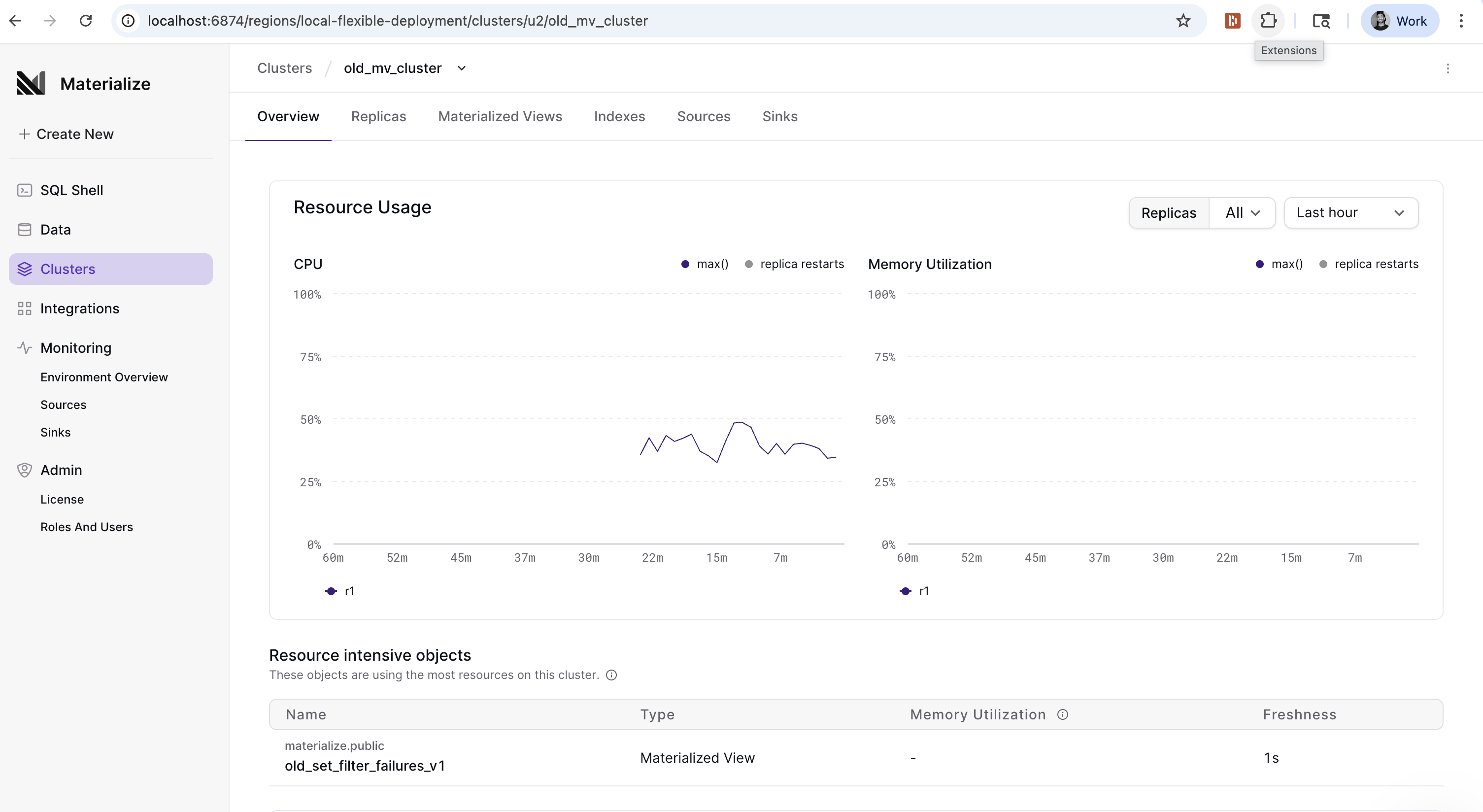
Task: Open Sinks under Monitoring in sidebar
Action: tap(55, 433)
